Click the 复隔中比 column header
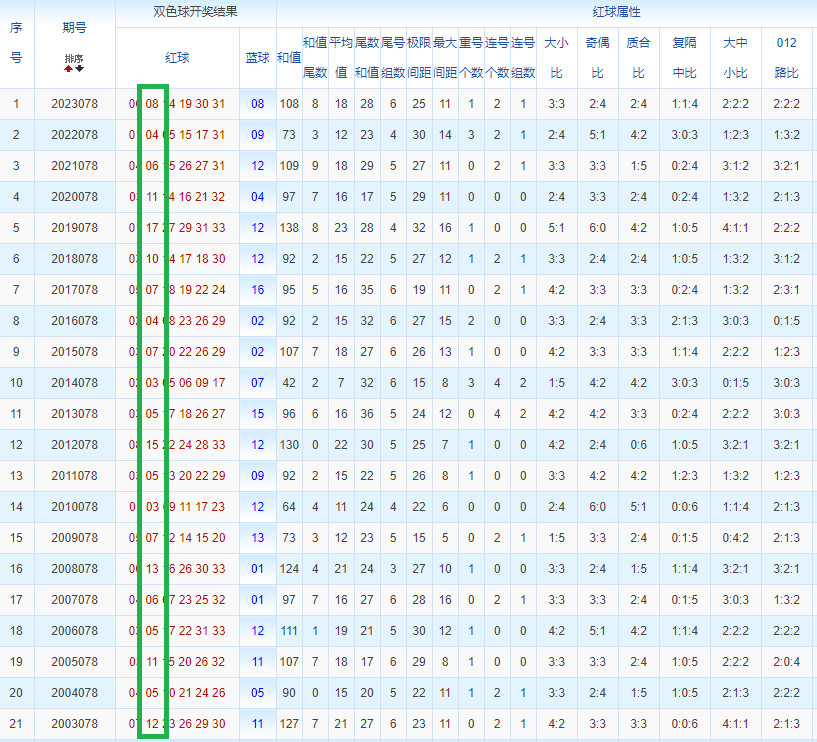The width and height of the screenshot is (817, 742). coord(684,58)
